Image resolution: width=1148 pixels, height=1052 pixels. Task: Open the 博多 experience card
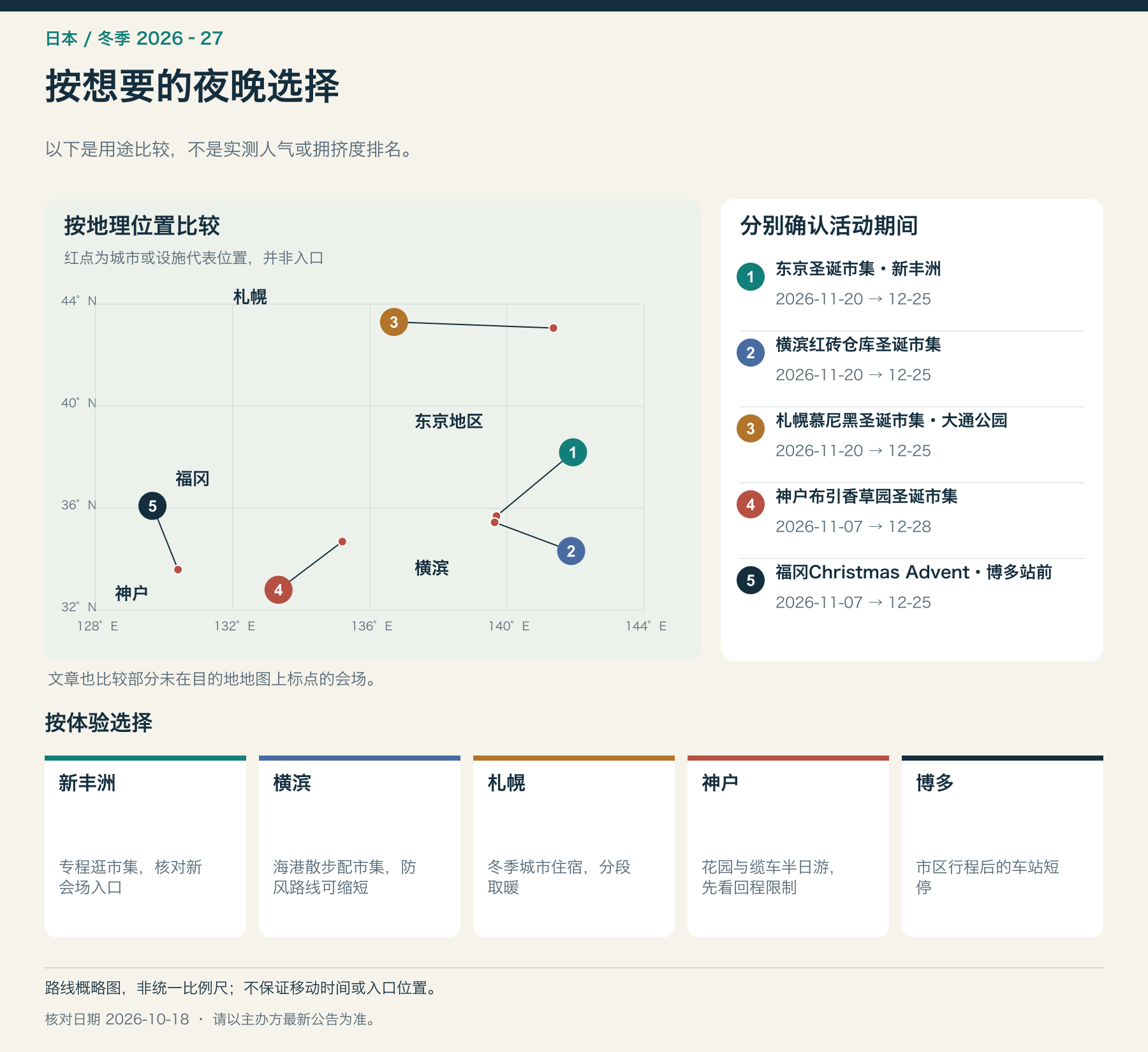pos(1003,846)
